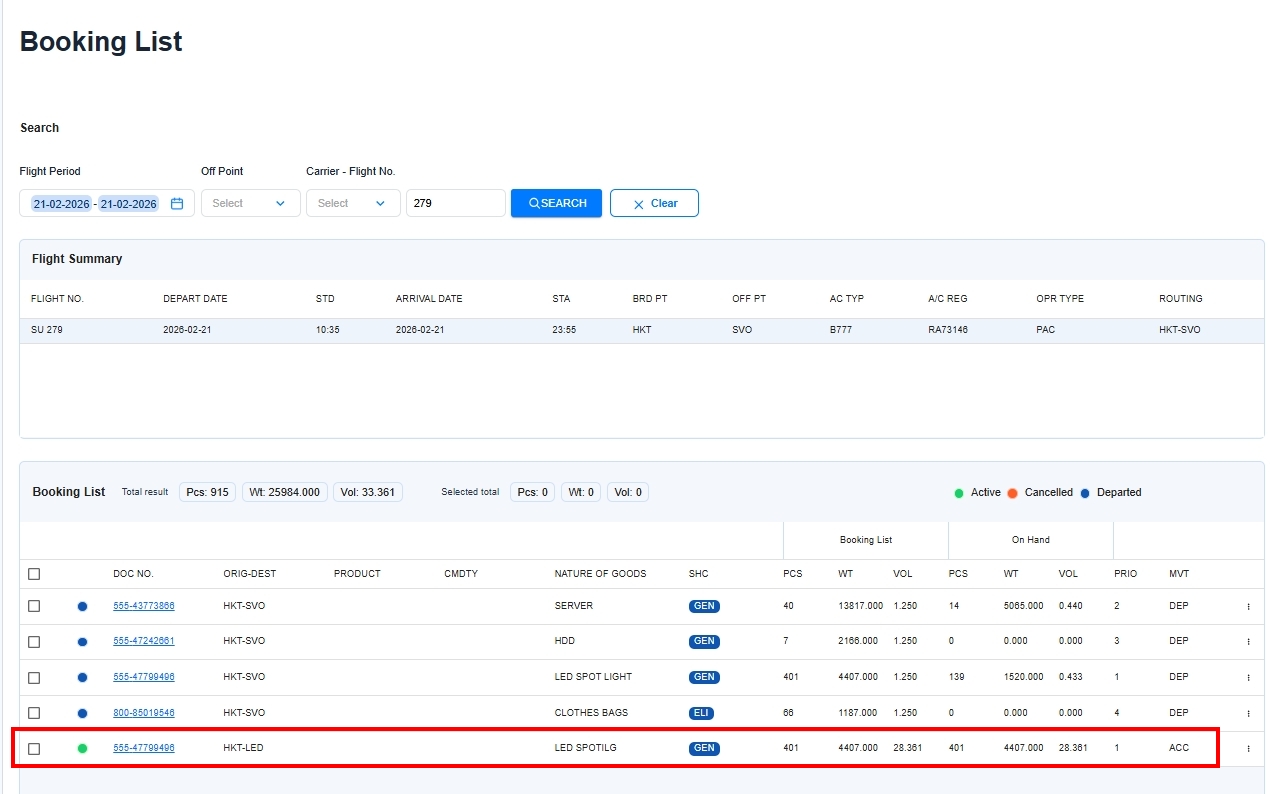
Task: Click the NATURE OF GOODS column header
Action: point(600,574)
